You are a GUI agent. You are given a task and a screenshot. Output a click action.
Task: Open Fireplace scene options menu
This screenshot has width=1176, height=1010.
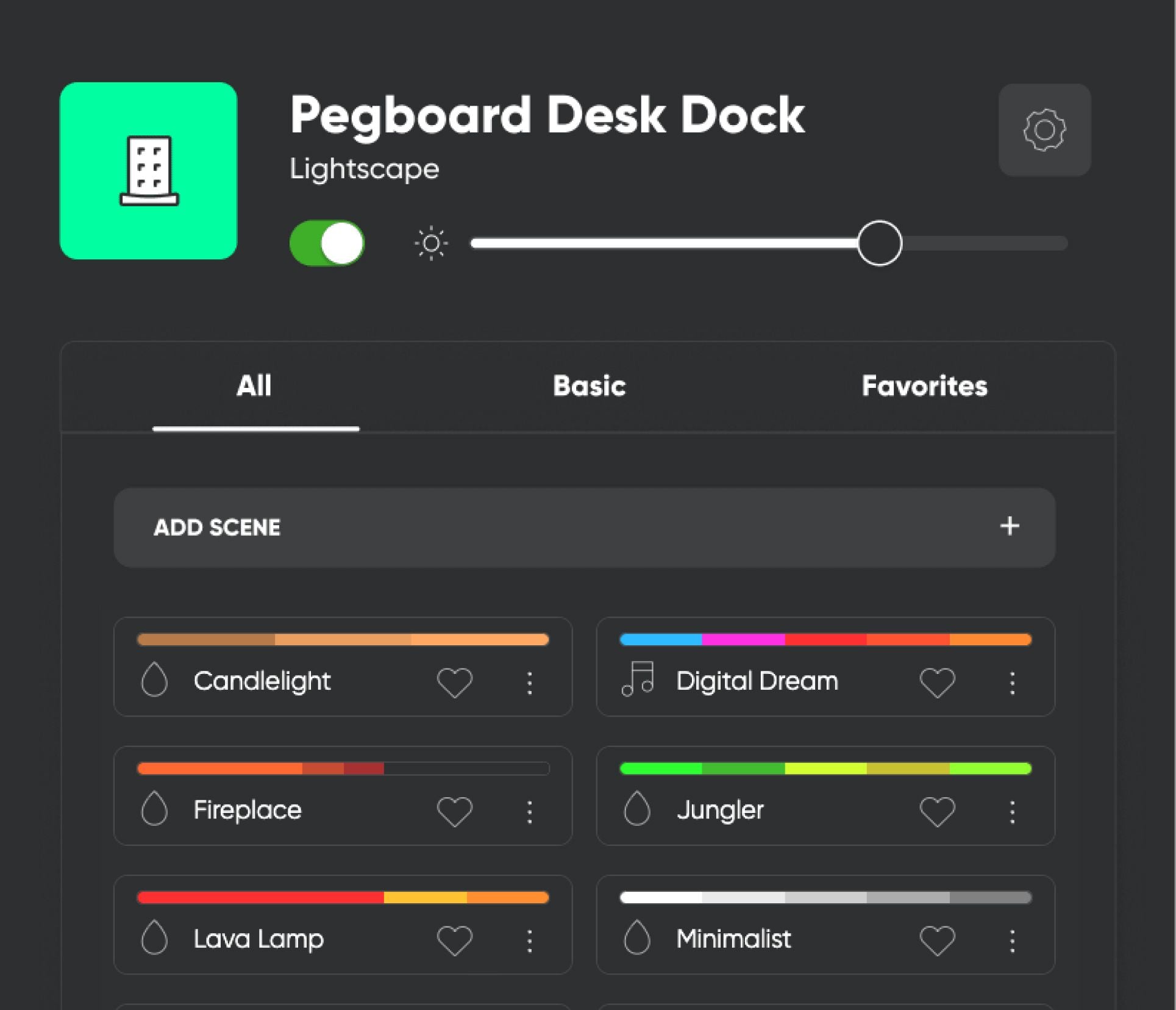530,812
